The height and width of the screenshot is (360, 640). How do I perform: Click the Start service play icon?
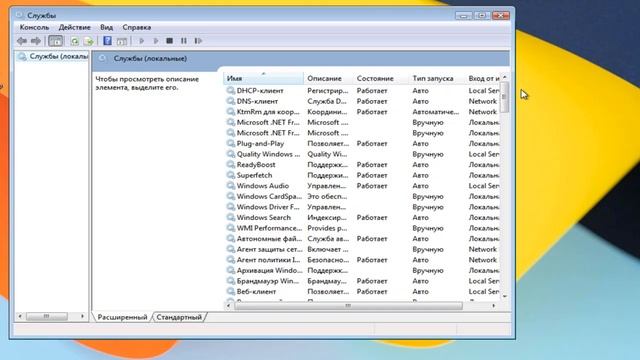pyautogui.click(x=142, y=41)
